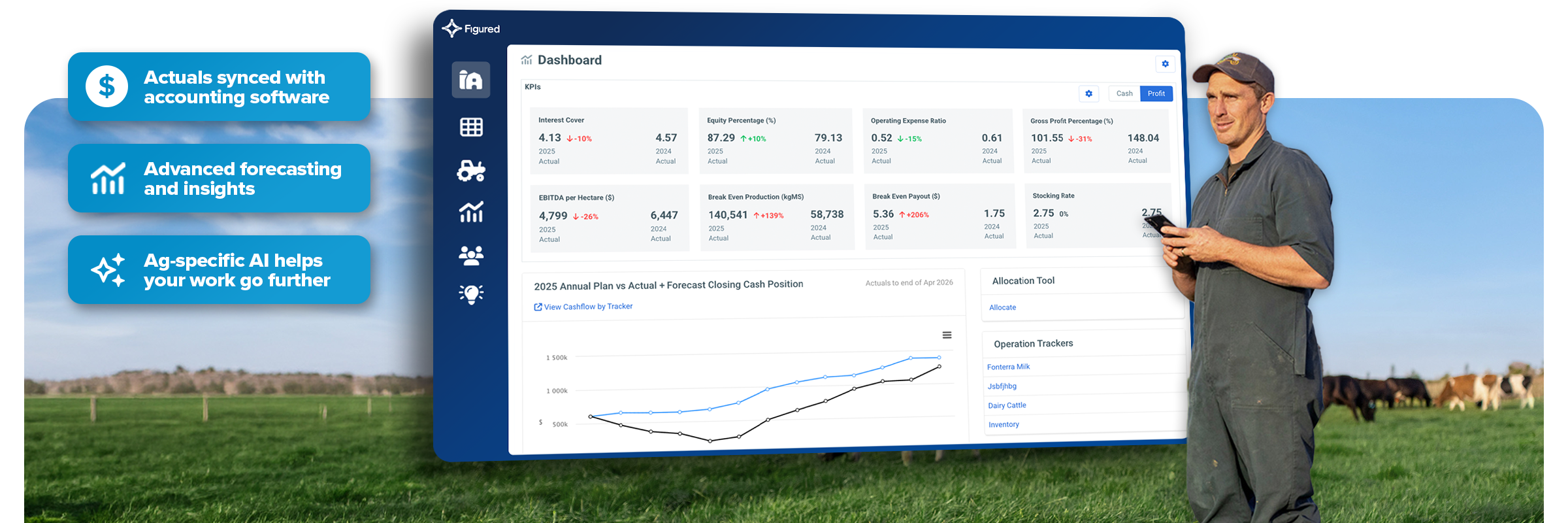Click the Allocate link in Allocation Tool
The width and height of the screenshot is (1568, 523).
pyautogui.click(x=1002, y=307)
